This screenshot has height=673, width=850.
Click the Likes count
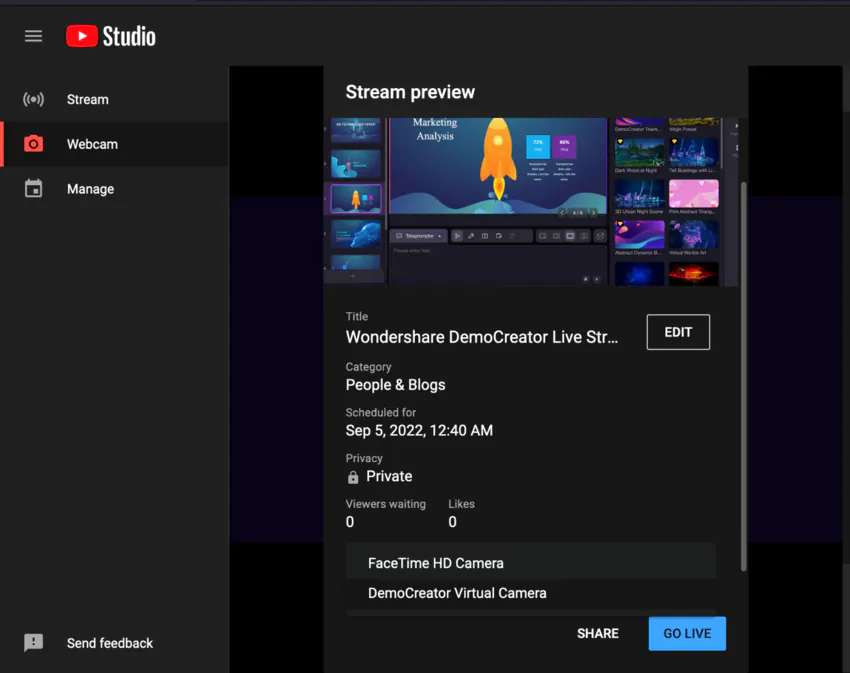point(453,522)
